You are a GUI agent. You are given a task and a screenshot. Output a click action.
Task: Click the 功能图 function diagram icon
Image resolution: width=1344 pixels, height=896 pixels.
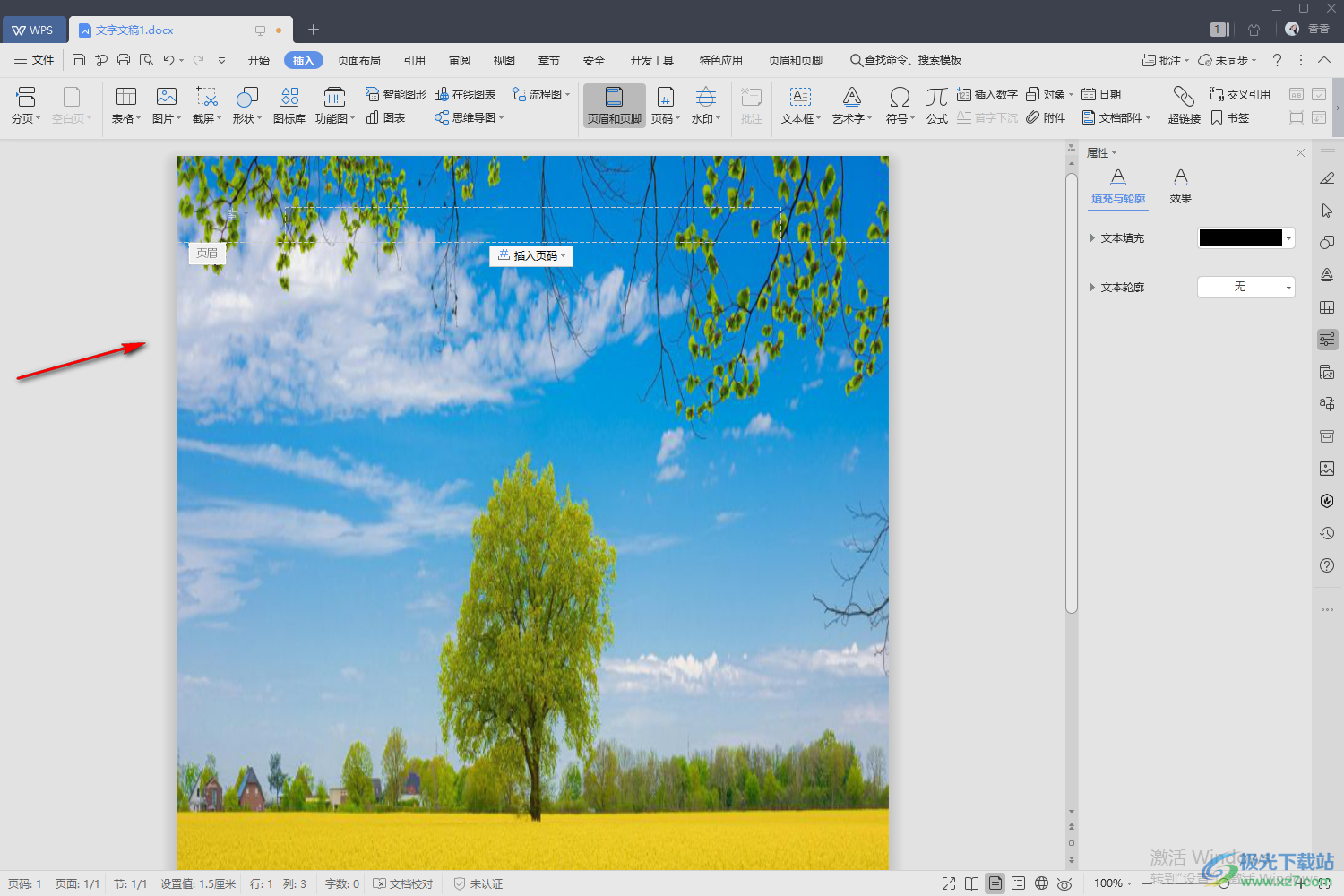pyautogui.click(x=334, y=97)
